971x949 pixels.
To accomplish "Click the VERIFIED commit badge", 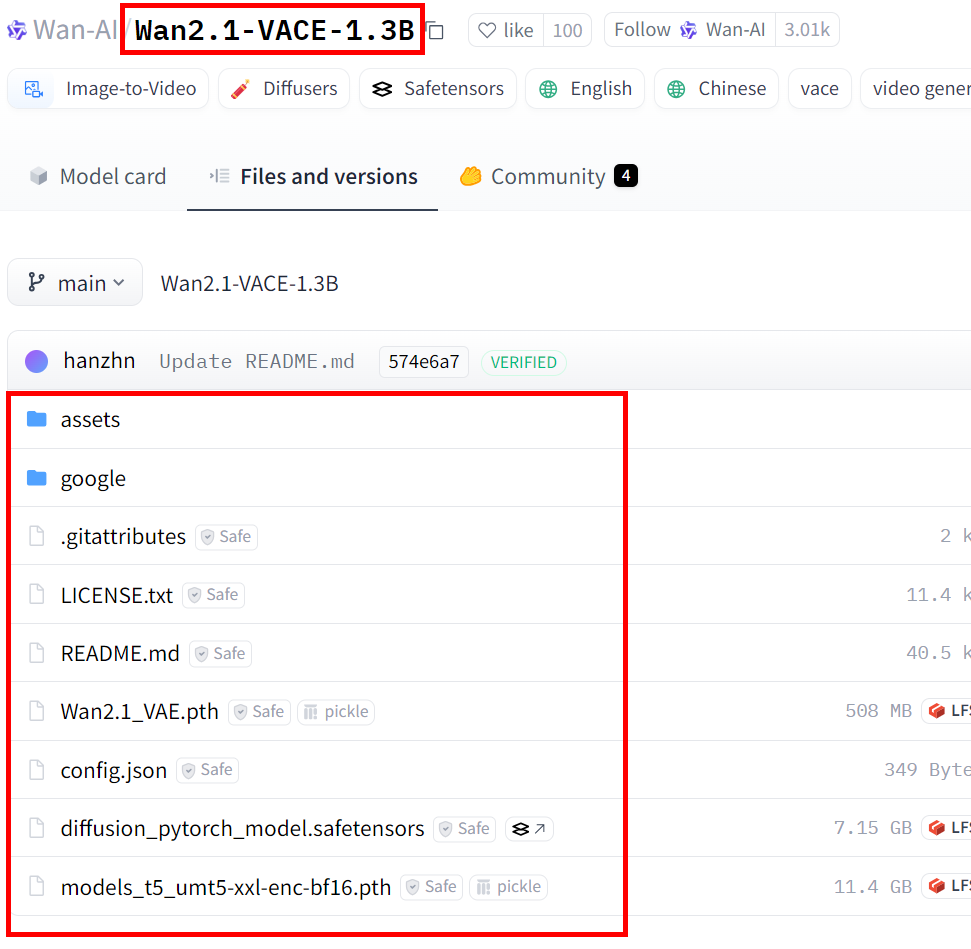I will pos(523,362).
